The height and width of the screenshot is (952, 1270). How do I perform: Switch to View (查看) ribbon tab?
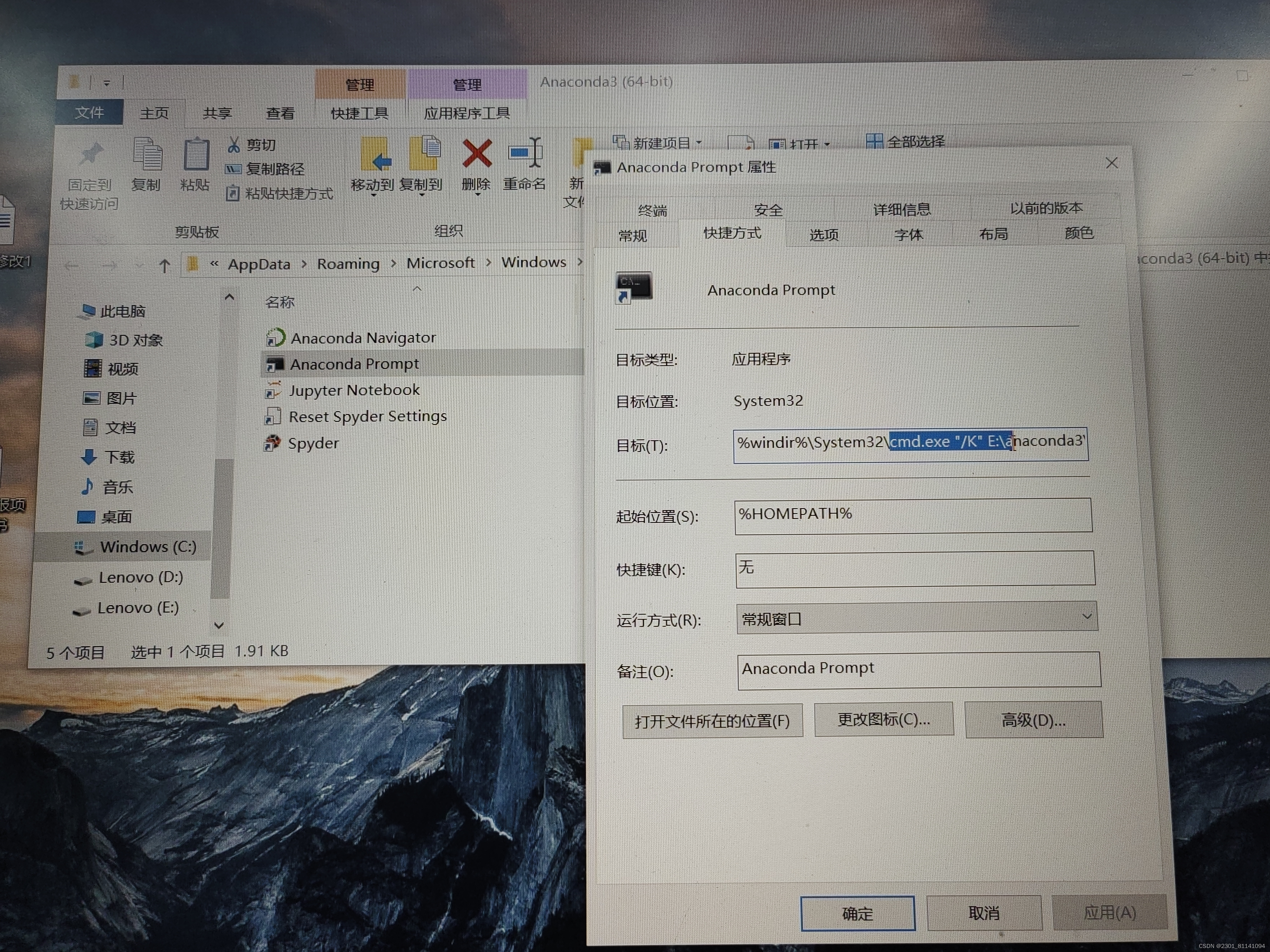click(x=280, y=113)
